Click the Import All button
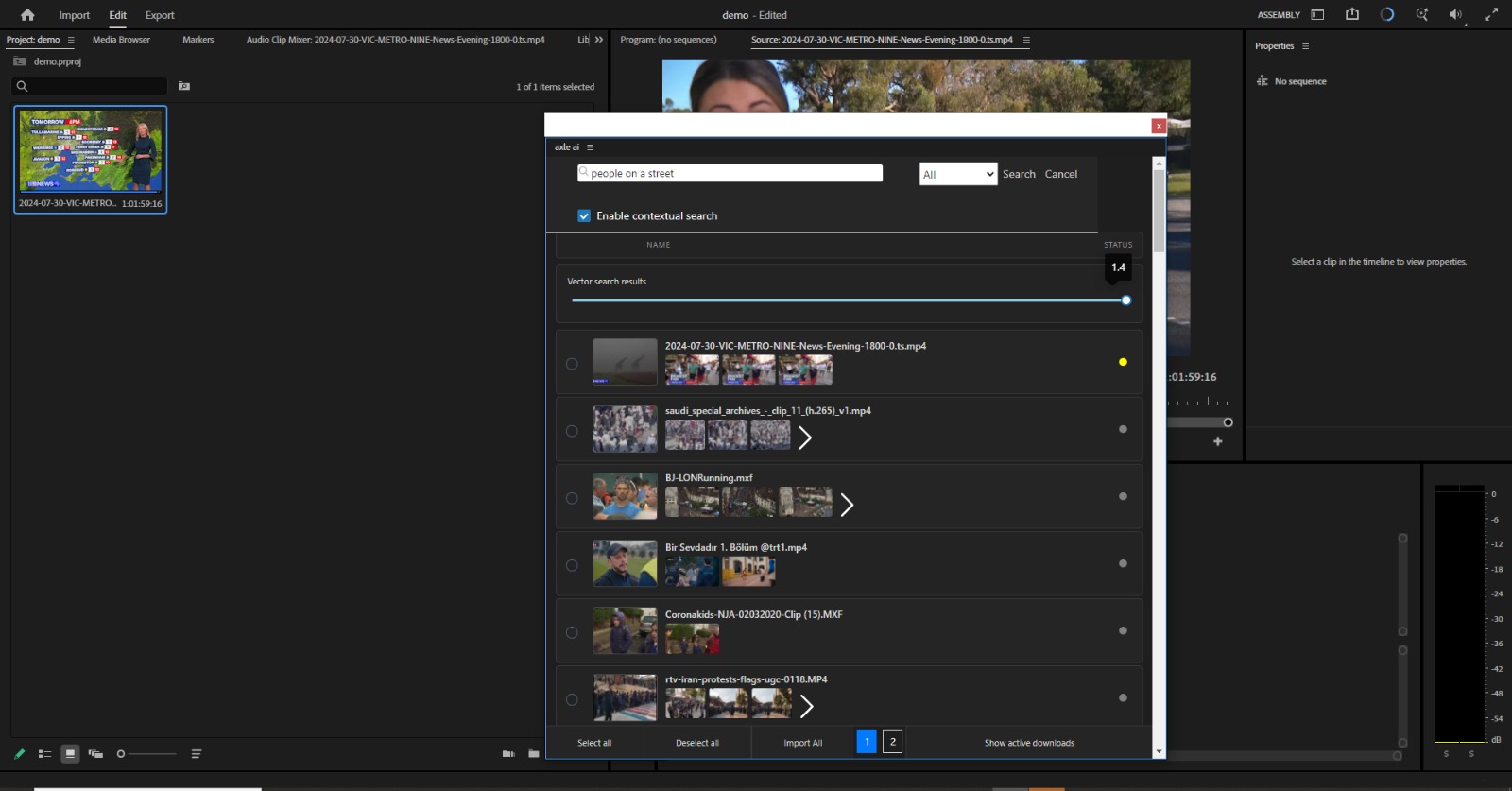Viewport: 1512px width, 791px height. tap(803, 743)
